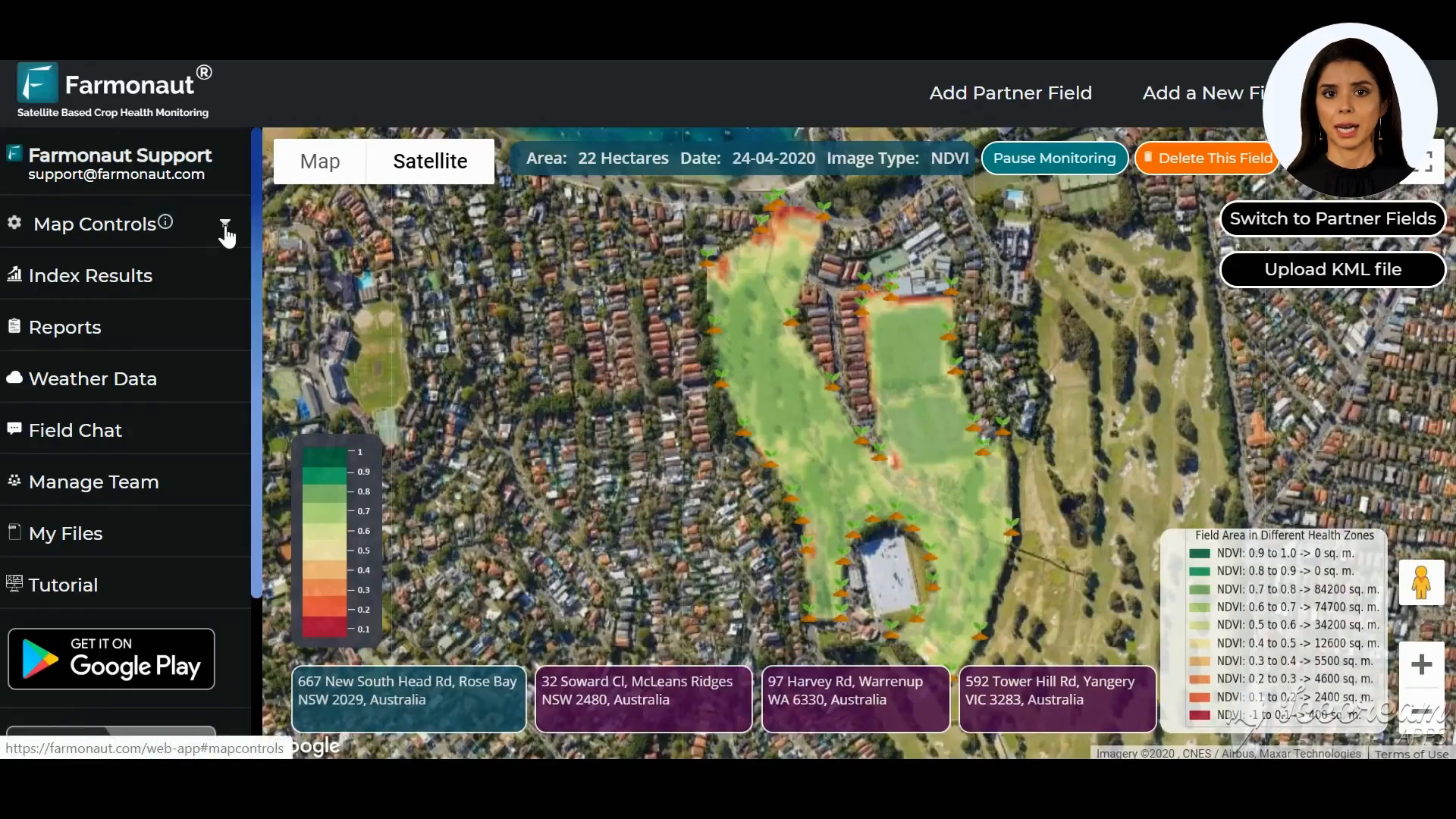Click NDVI: 0.6 to 0.7 -> 74700 sq. m. row
The height and width of the screenshot is (819, 1456).
(x=1285, y=607)
